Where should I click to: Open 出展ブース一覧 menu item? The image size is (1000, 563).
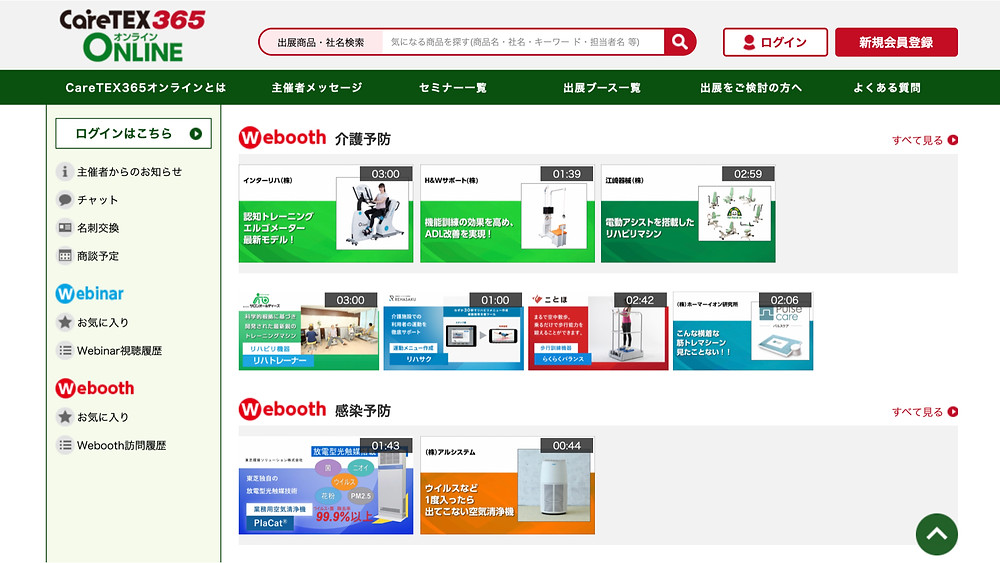pyautogui.click(x=602, y=88)
